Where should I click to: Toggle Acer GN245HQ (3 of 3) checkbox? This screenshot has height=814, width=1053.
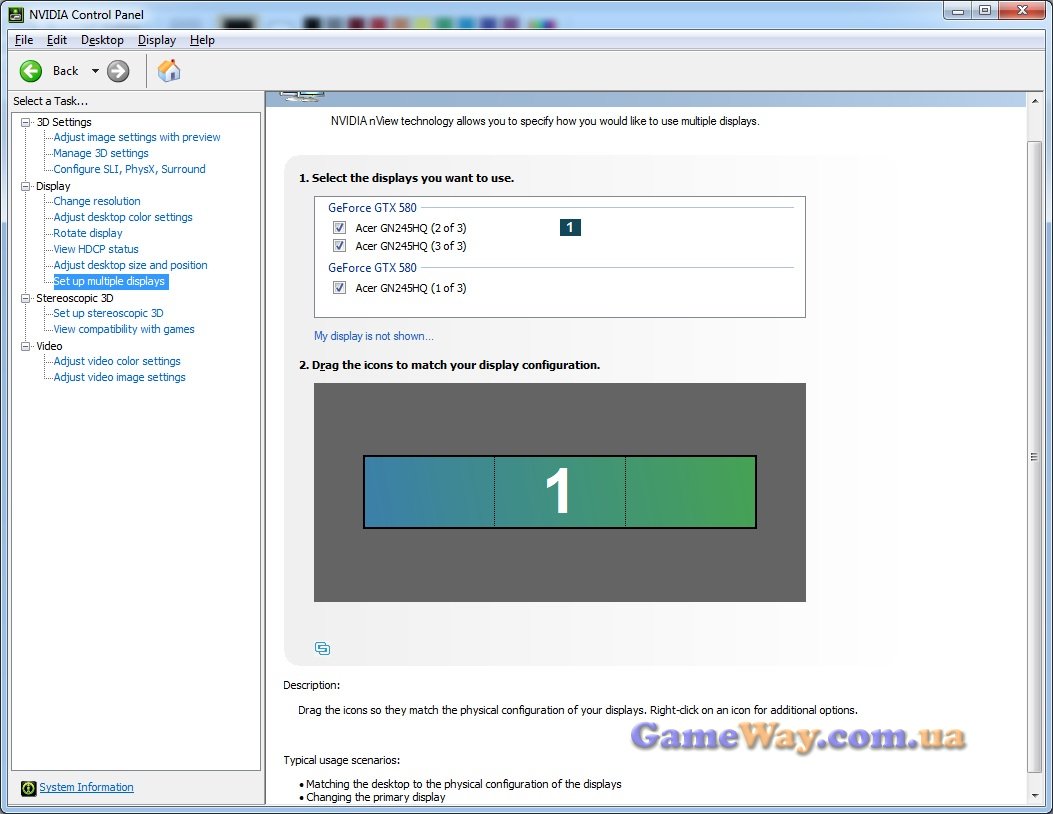pos(339,246)
